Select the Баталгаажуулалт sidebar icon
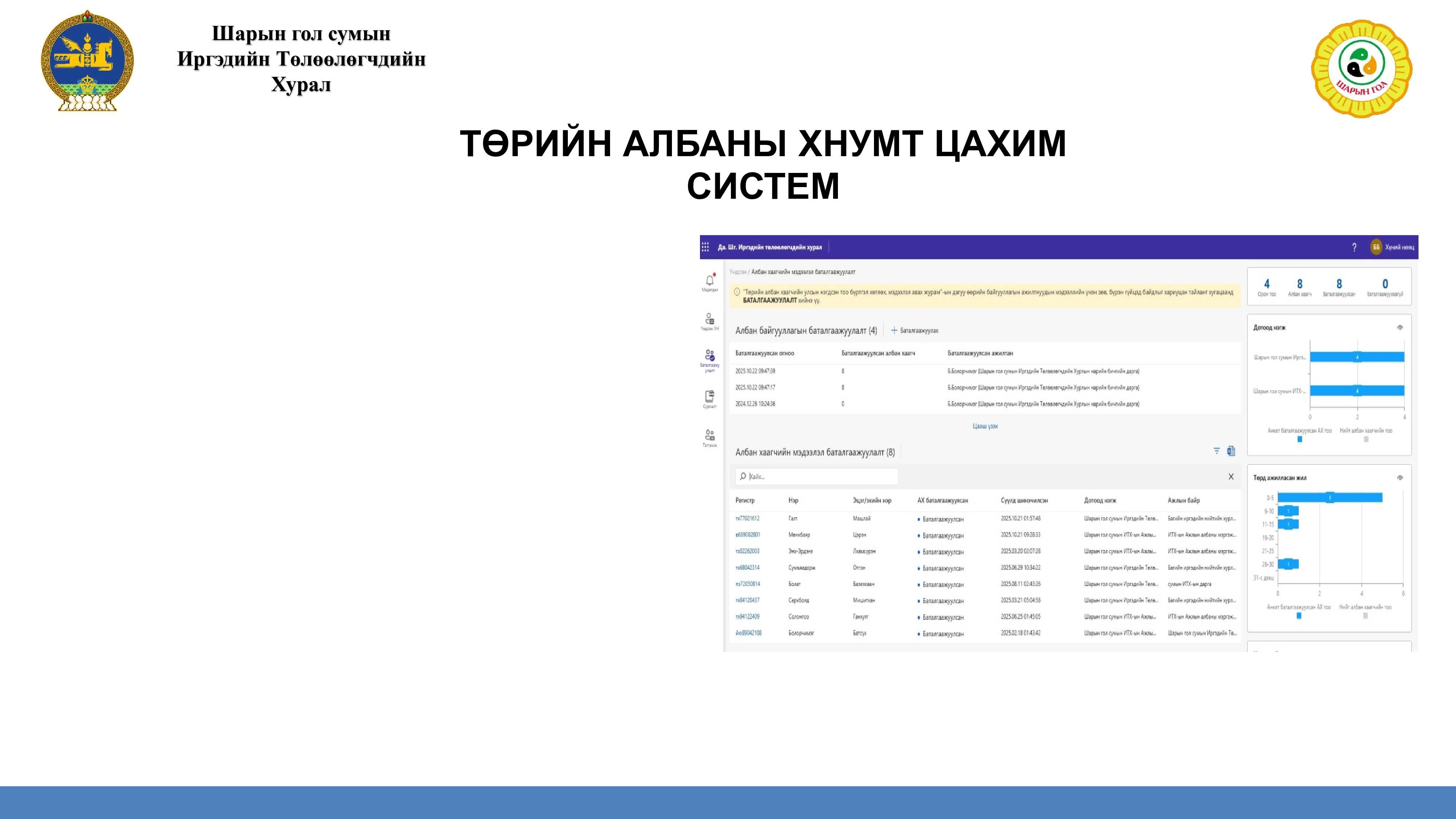The height and width of the screenshot is (819, 1456). point(710,356)
